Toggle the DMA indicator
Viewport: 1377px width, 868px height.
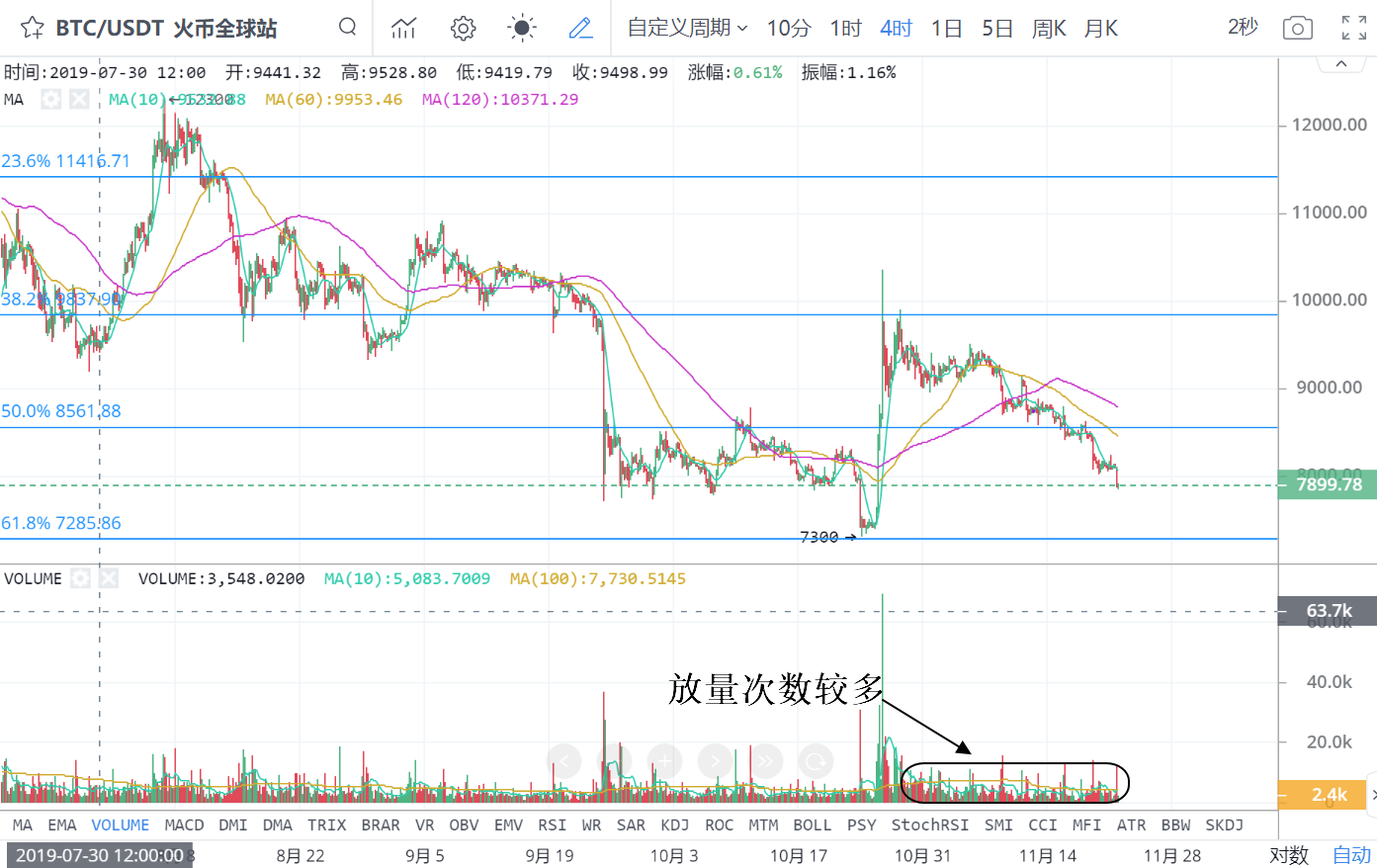[x=278, y=825]
